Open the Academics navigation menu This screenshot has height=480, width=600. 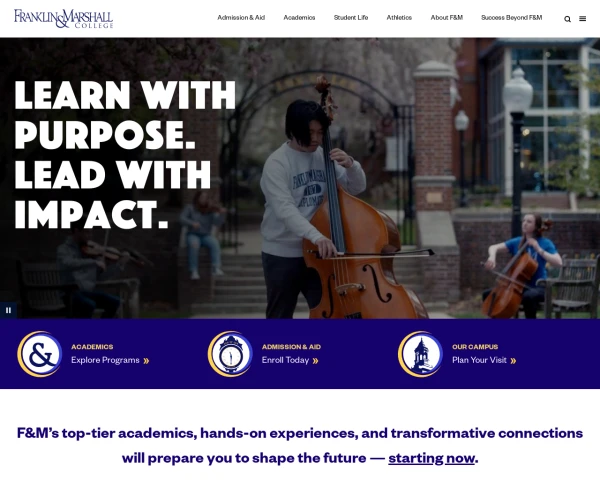299,18
